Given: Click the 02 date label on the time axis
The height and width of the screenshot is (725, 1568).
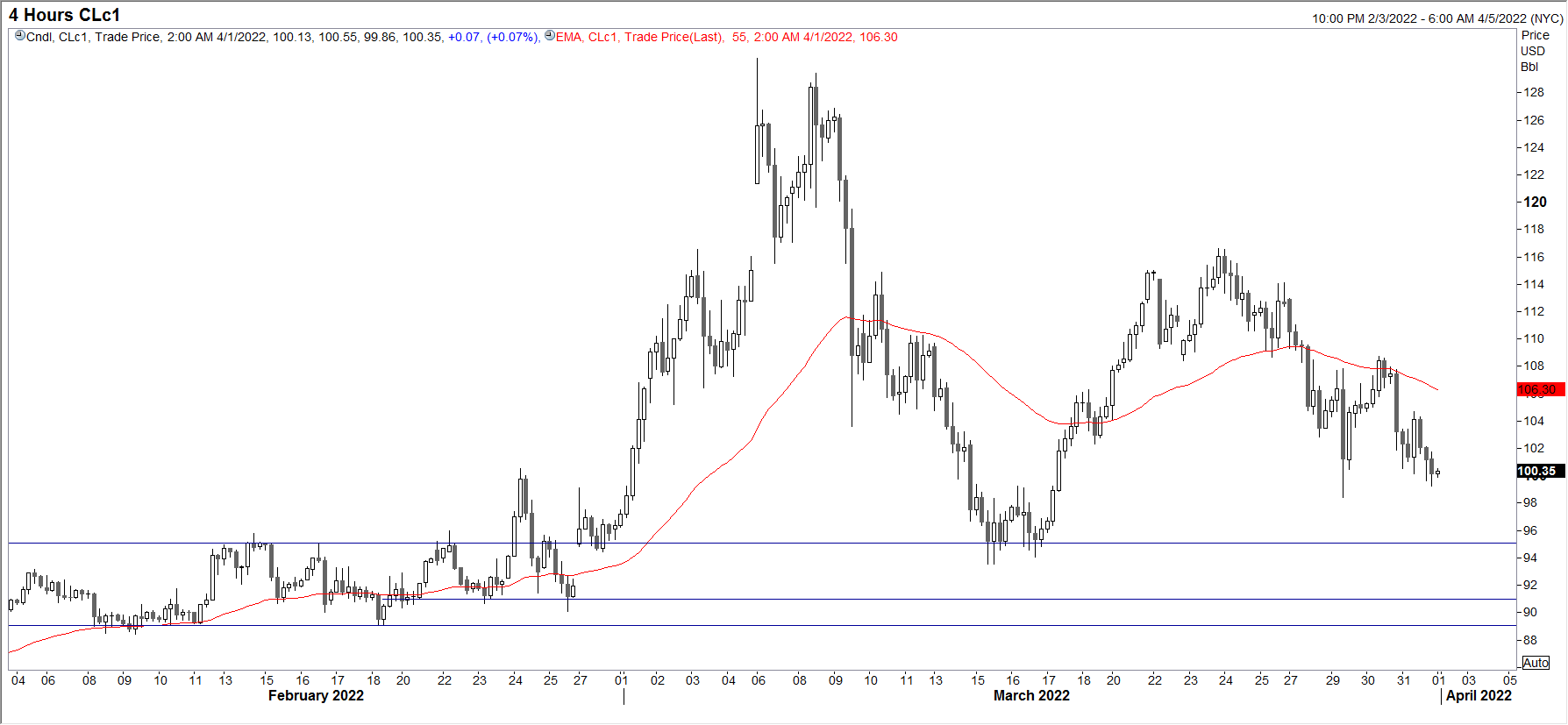Looking at the screenshot, I should [x=658, y=679].
